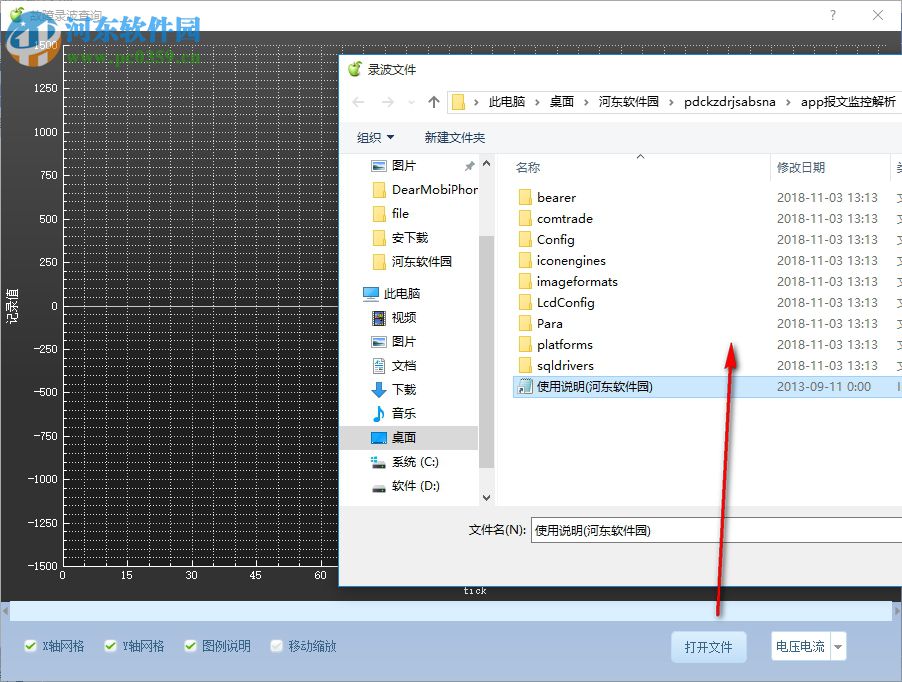Uncheck the 图例说明 option
Image resolution: width=902 pixels, height=682 pixels.
pos(190,646)
